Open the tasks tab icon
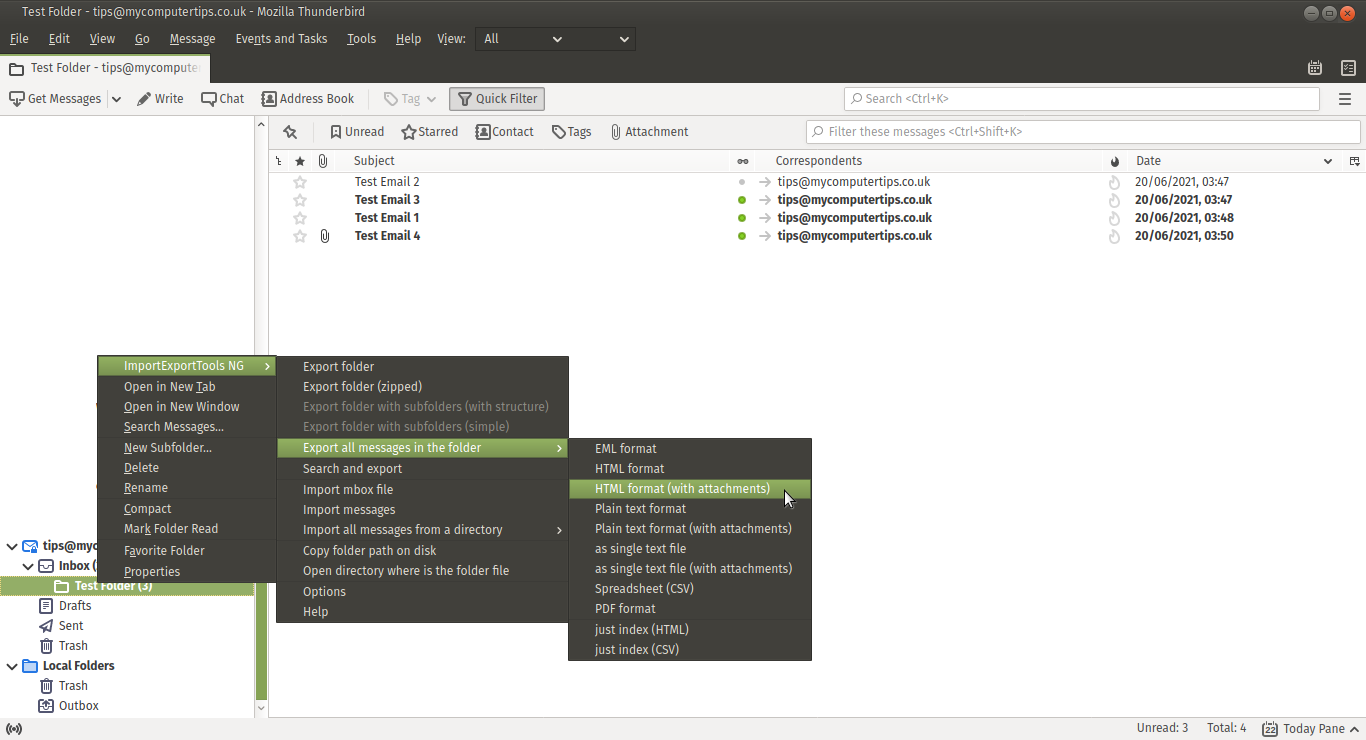The image size is (1366, 740). pos(1348,68)
